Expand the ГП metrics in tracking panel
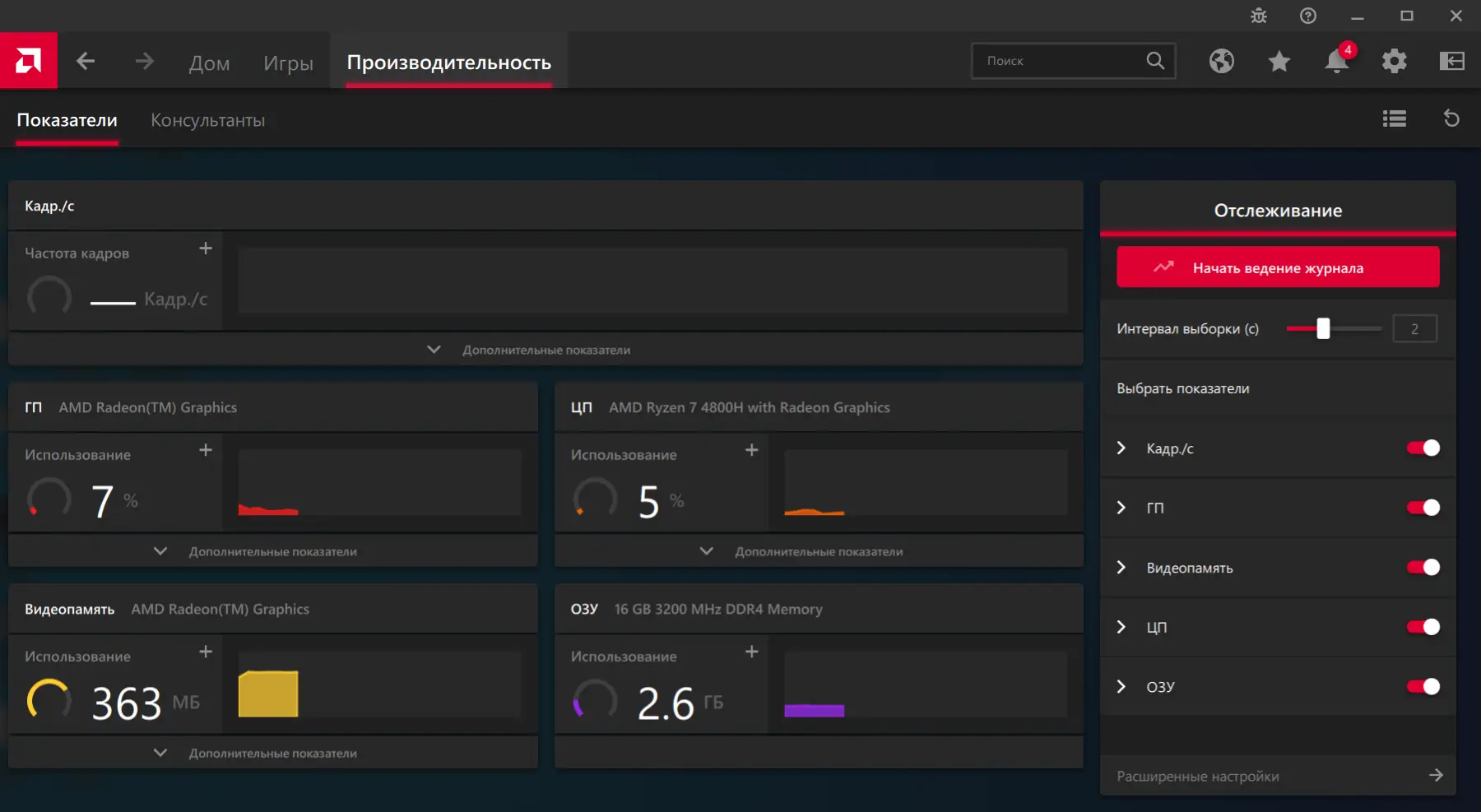The image size is (1481, 812). tap(1121, 508)
